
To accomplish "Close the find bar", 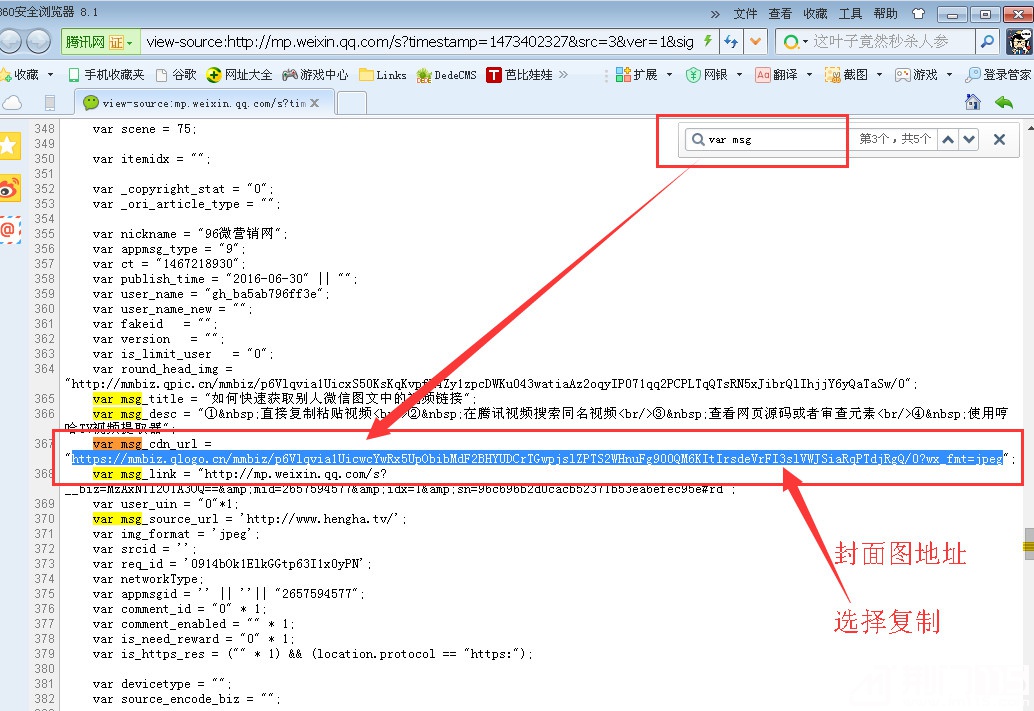I will tap(999, 139).
